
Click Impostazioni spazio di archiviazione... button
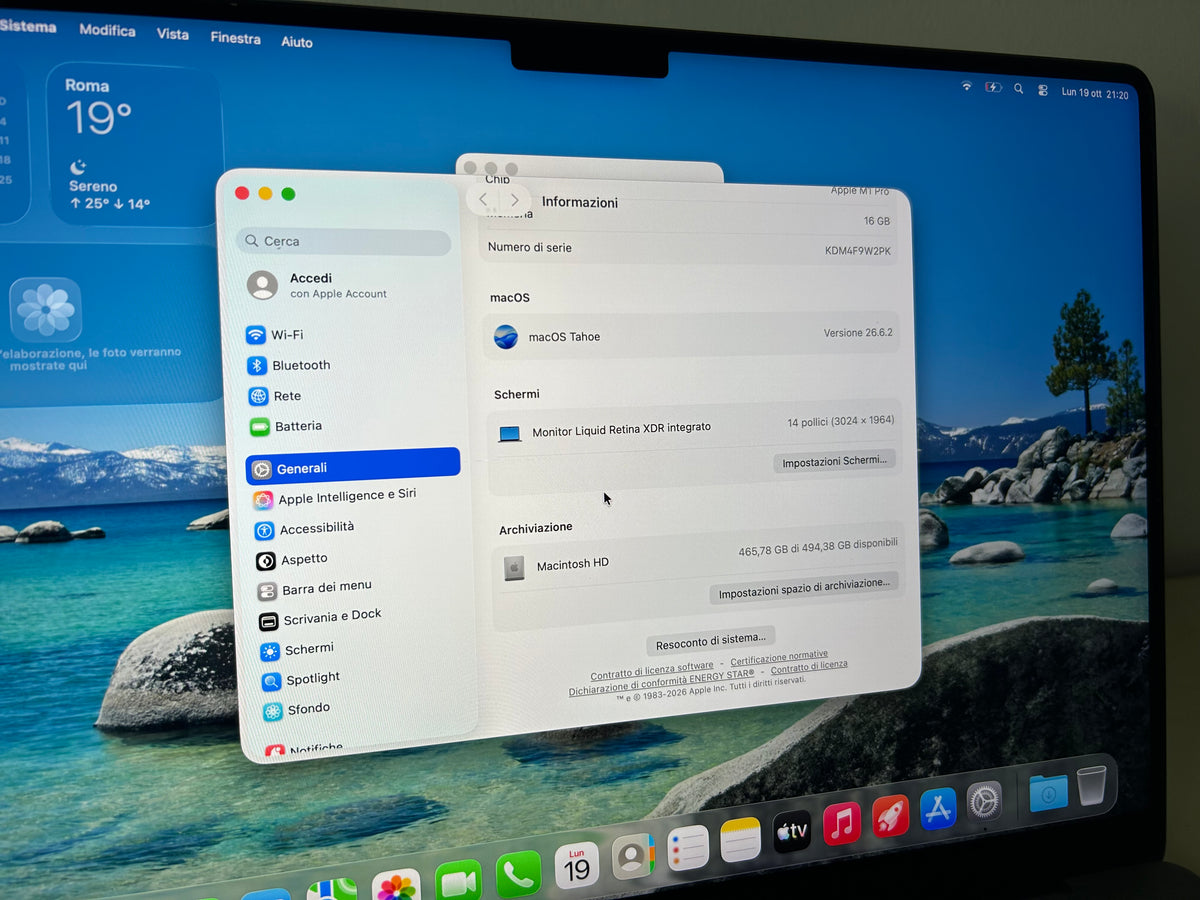pos(804,588)
